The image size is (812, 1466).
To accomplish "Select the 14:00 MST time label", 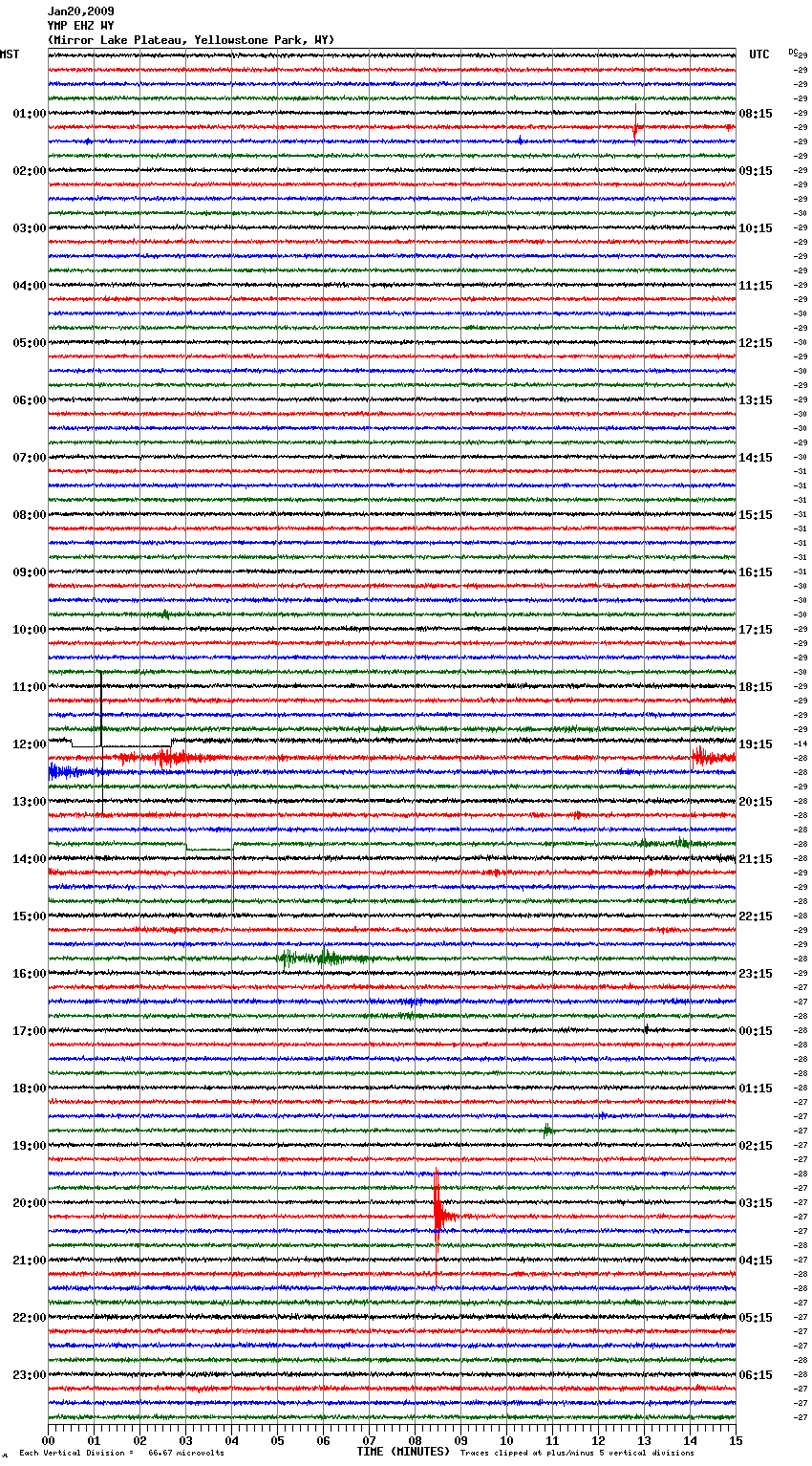I will pos(30,859).
